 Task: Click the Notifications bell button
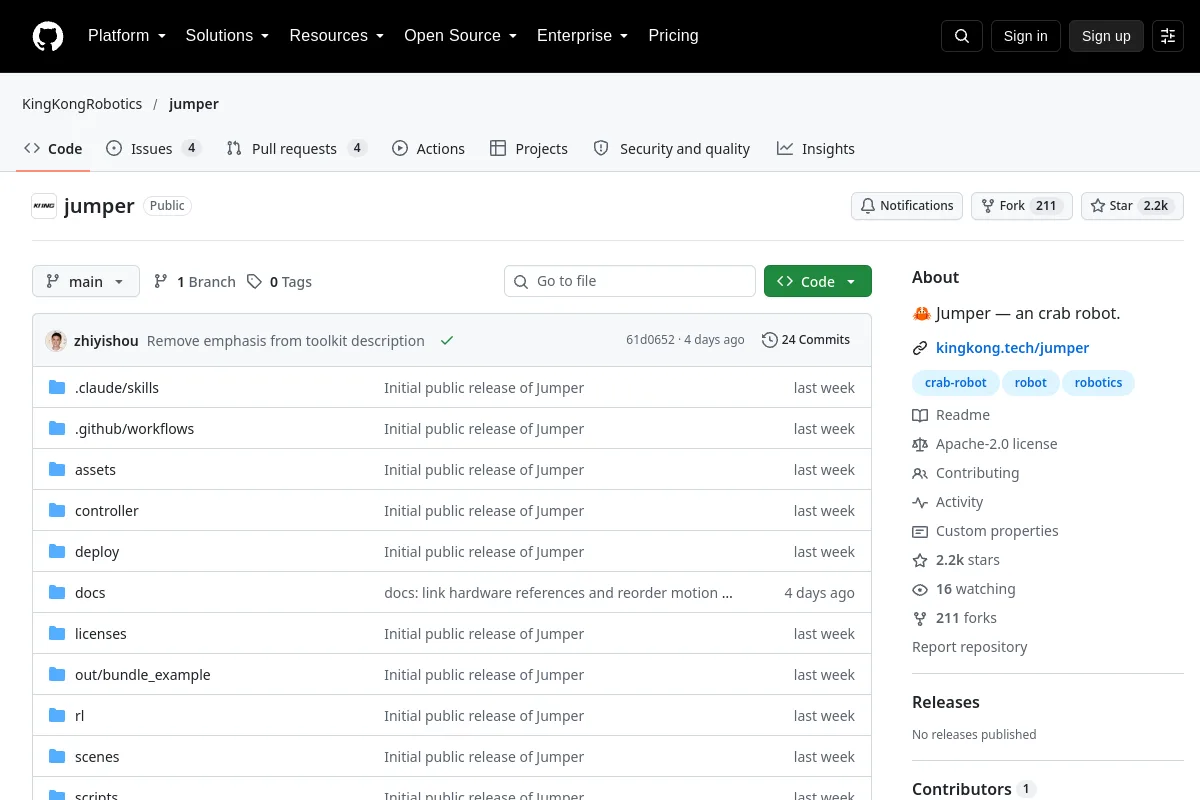[x=907, y=206]
